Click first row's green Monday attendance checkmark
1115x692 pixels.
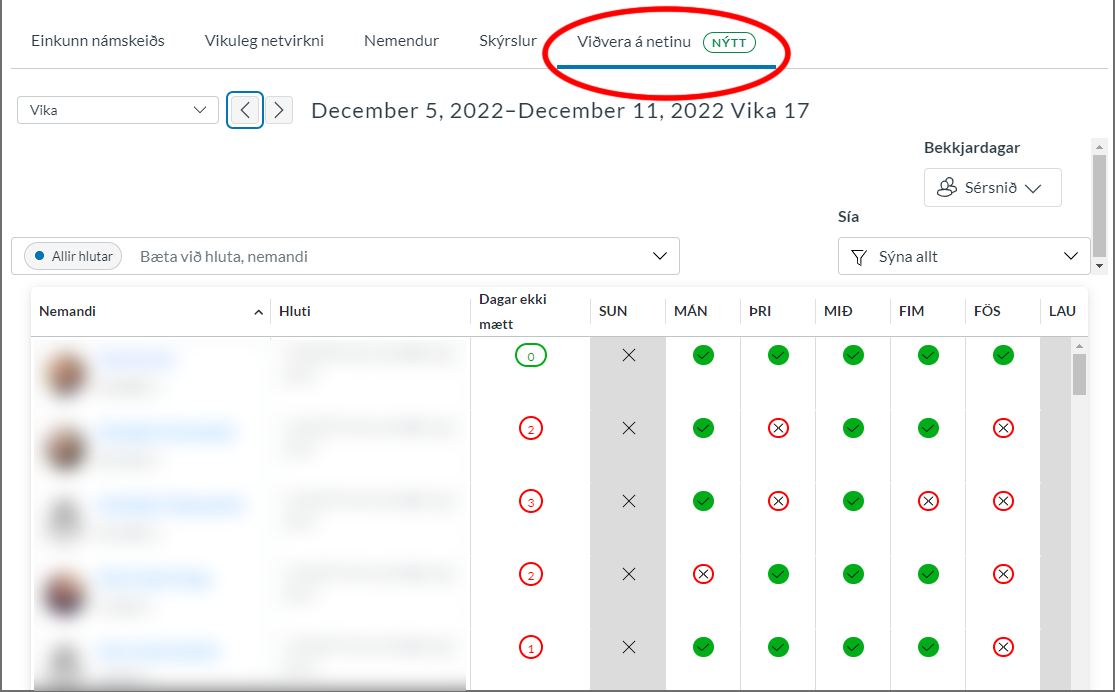[x=703, y=355]
